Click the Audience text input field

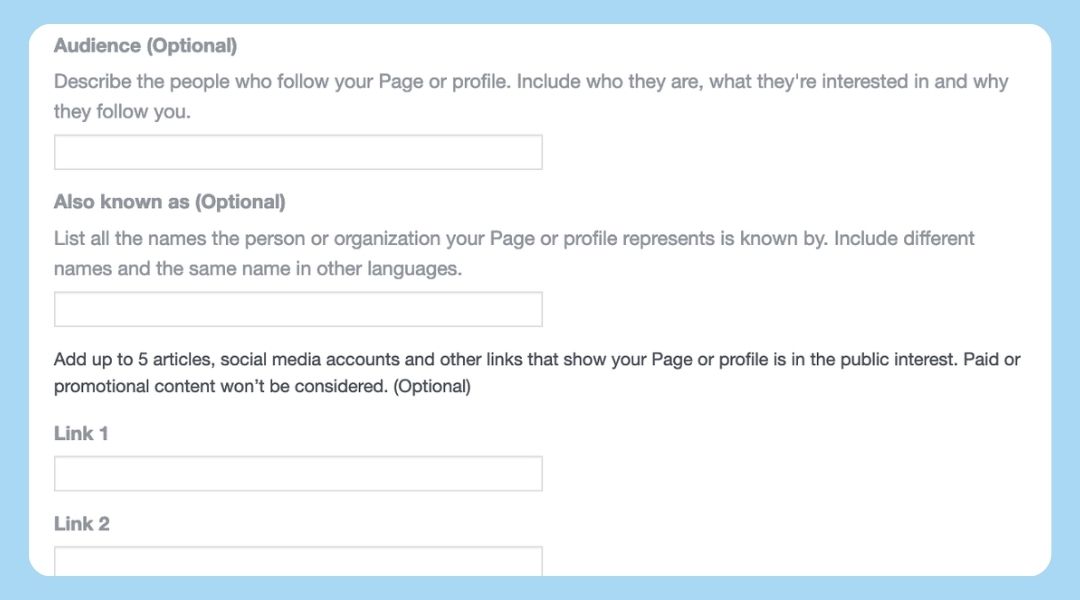tap(298, 152)
